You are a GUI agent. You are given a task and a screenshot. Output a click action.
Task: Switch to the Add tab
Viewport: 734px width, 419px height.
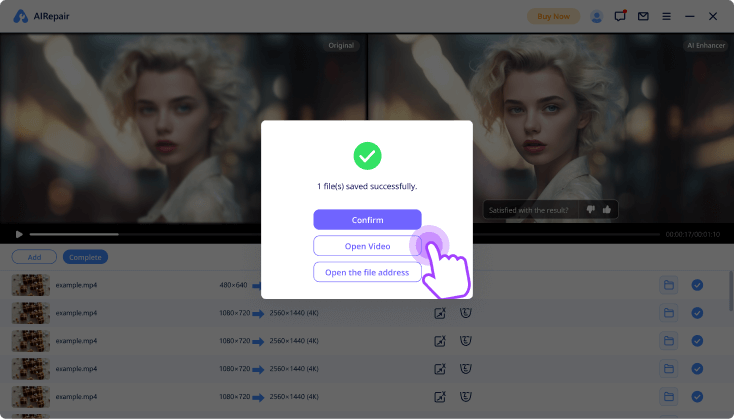tap(34, 257)
